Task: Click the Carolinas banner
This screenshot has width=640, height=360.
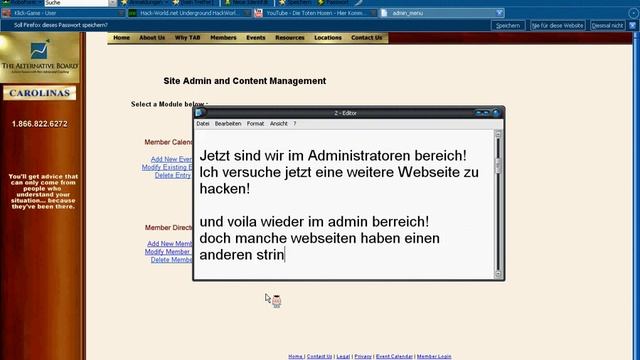Action: tap(40, 93)
